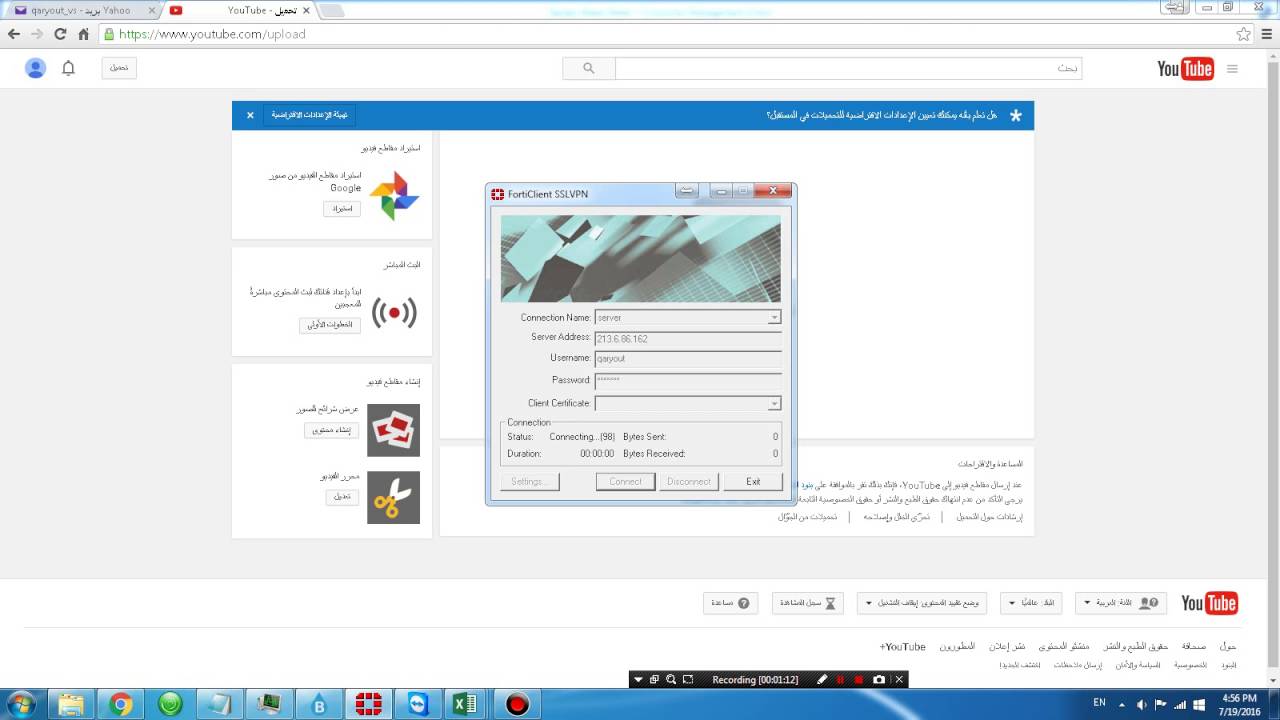Open Chrome home page button
This screenshot has height=720, width=1280.
coord(84,34)
